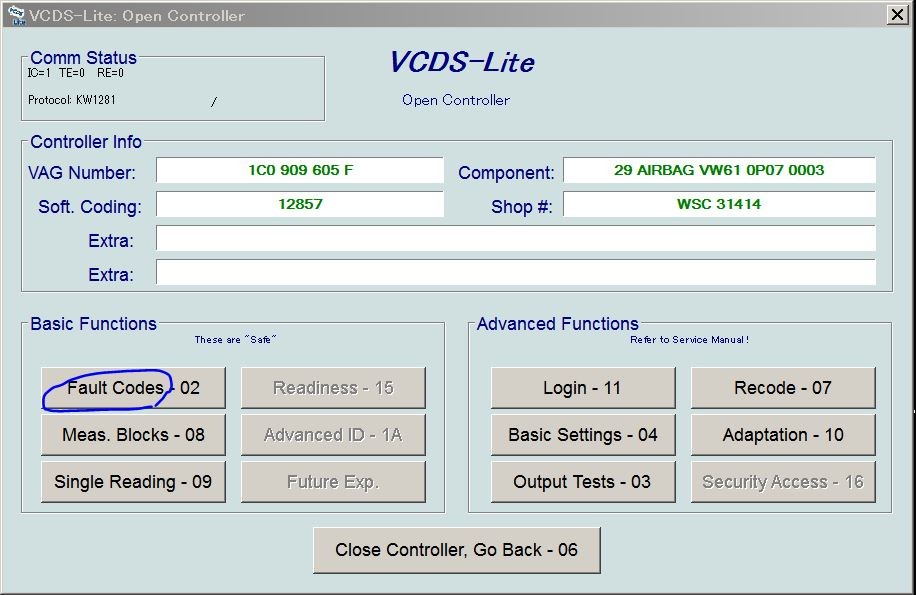Click the Open Controller subtitle
Image resolution: width=916 pixels, height=595 pixels.
[456, 100]
